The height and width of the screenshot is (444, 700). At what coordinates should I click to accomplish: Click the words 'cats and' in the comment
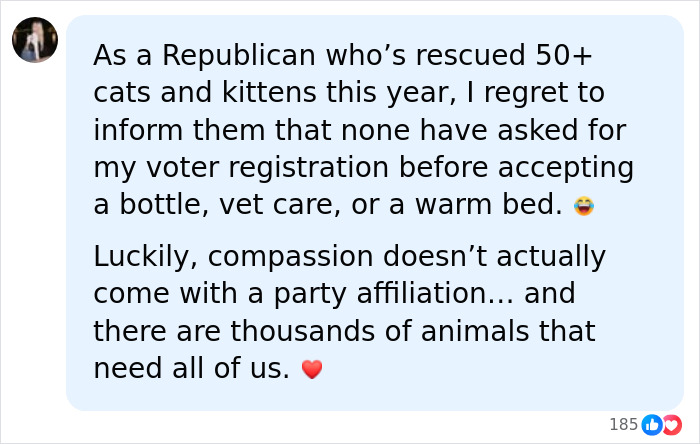click(x=153, y=92)
